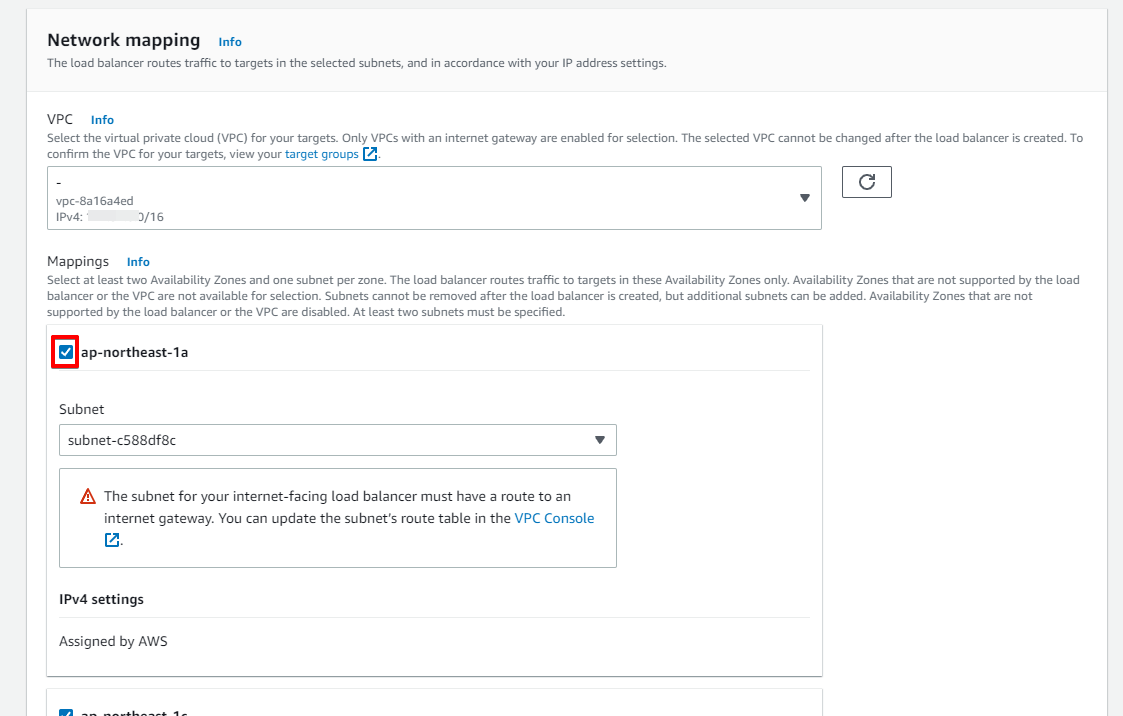
Task: Click the Assigned by AWS text
Action: coord(113,641)
